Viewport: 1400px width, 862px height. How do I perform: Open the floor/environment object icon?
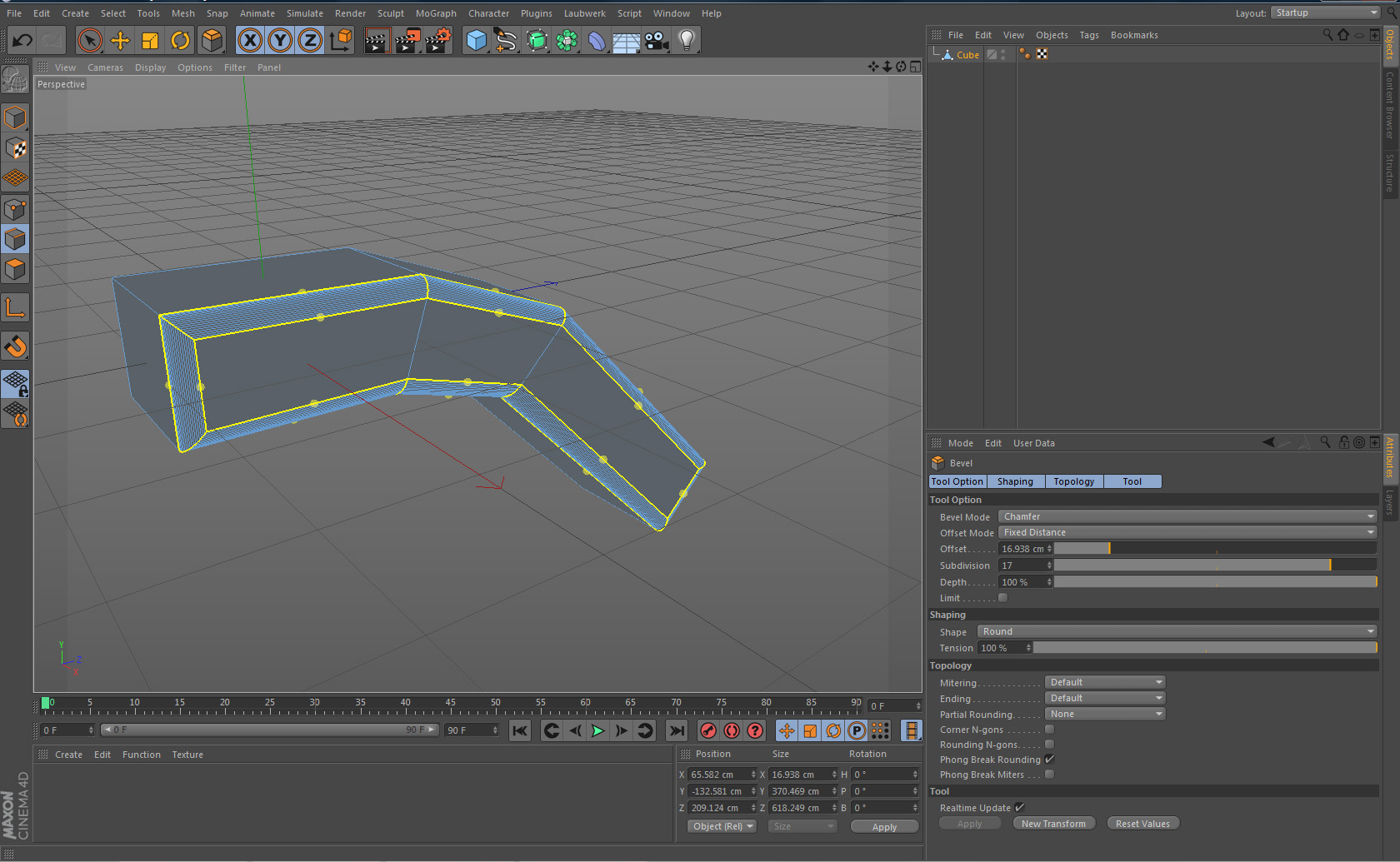click(627, 40)
